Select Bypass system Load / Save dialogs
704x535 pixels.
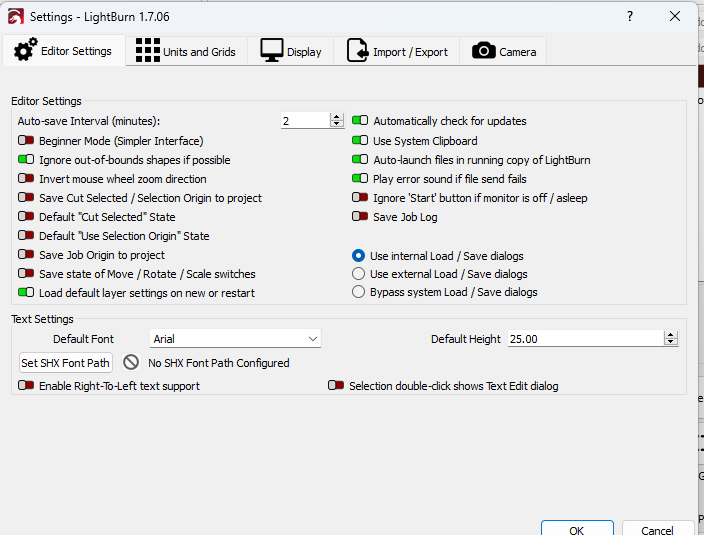tap(358, 292)
